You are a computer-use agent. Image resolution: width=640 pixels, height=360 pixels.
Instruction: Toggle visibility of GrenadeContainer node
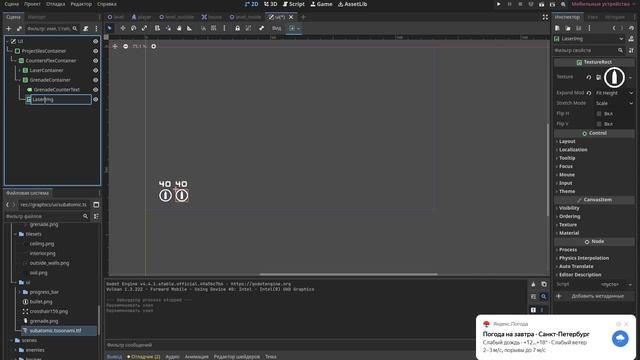click(x=96, y=80)
